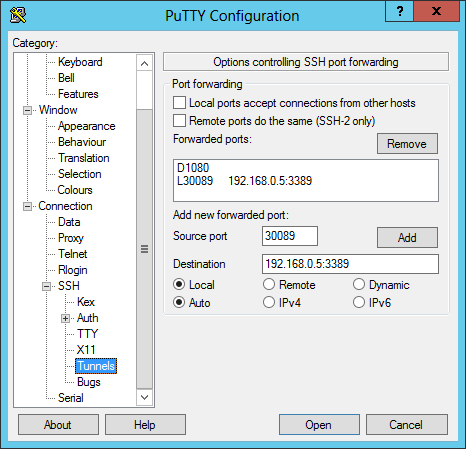Click the About button
Viewport: 466px width, 449px height.
(58, 425)
